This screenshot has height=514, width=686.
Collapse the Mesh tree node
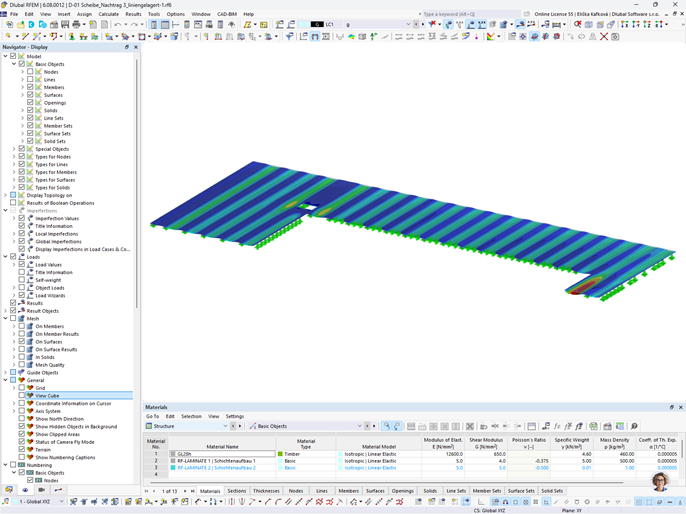click(5, 318)
